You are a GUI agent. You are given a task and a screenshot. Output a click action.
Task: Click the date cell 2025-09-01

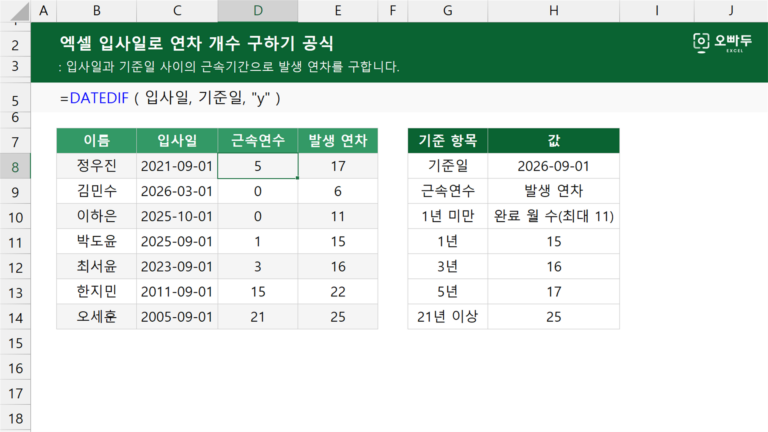pos(177,241)
